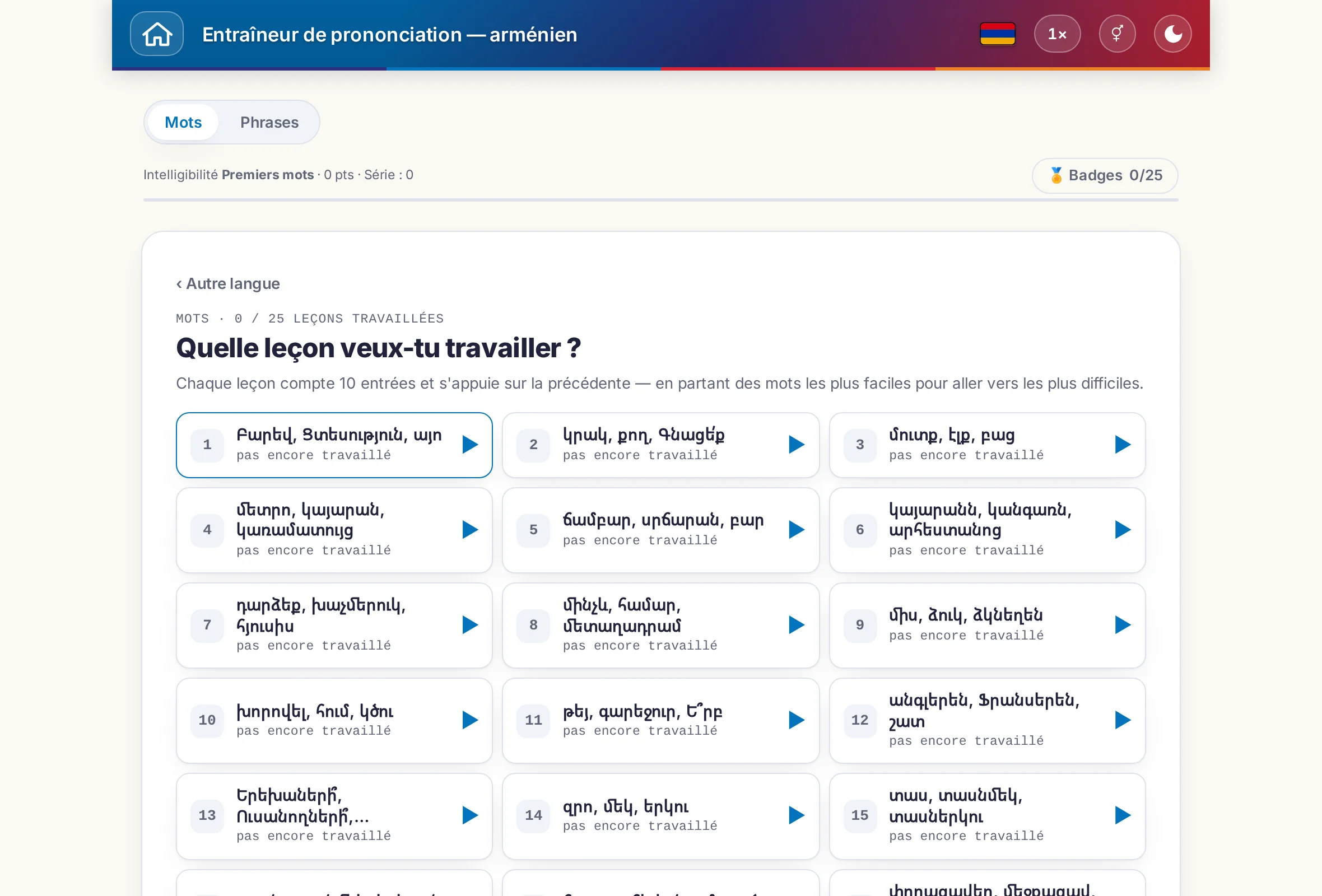Play lesson 14 arrow icon
The width and height of the screenshot is (1322, 896).
797,815
